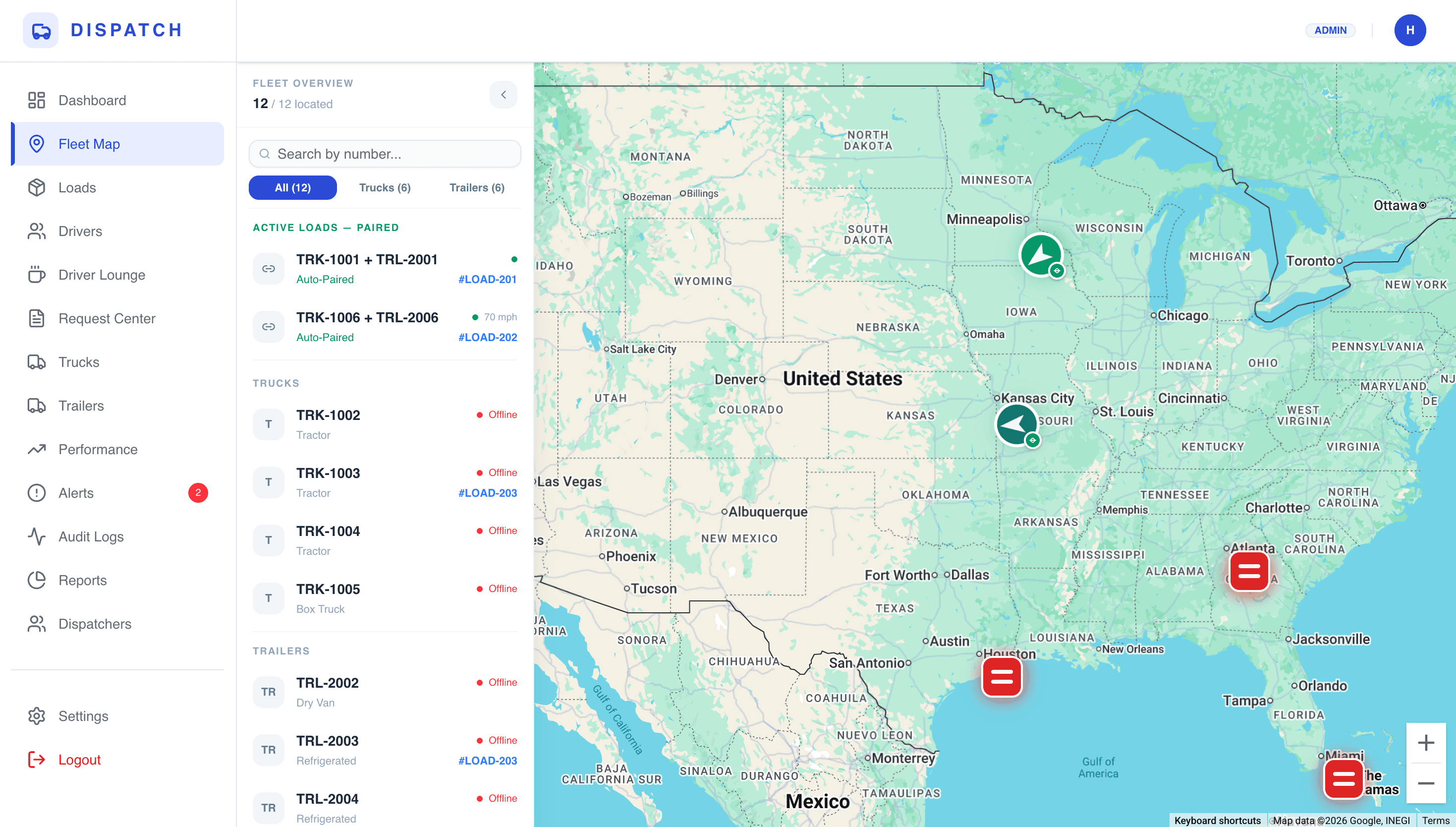Open the Performance trend icon
Image resolution: width=1456 pixels, height=827 pixels.
[x=37, y=449]
